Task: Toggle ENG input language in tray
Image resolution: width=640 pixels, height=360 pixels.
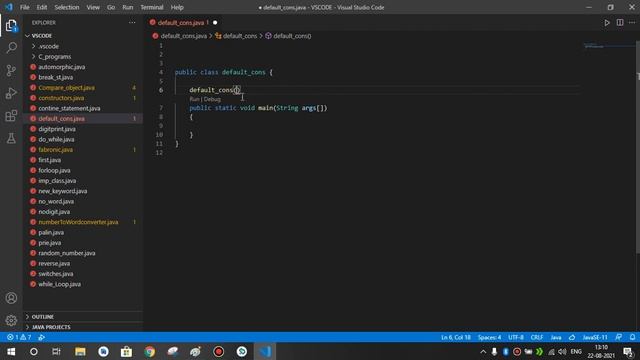Action: pos(576,351)
